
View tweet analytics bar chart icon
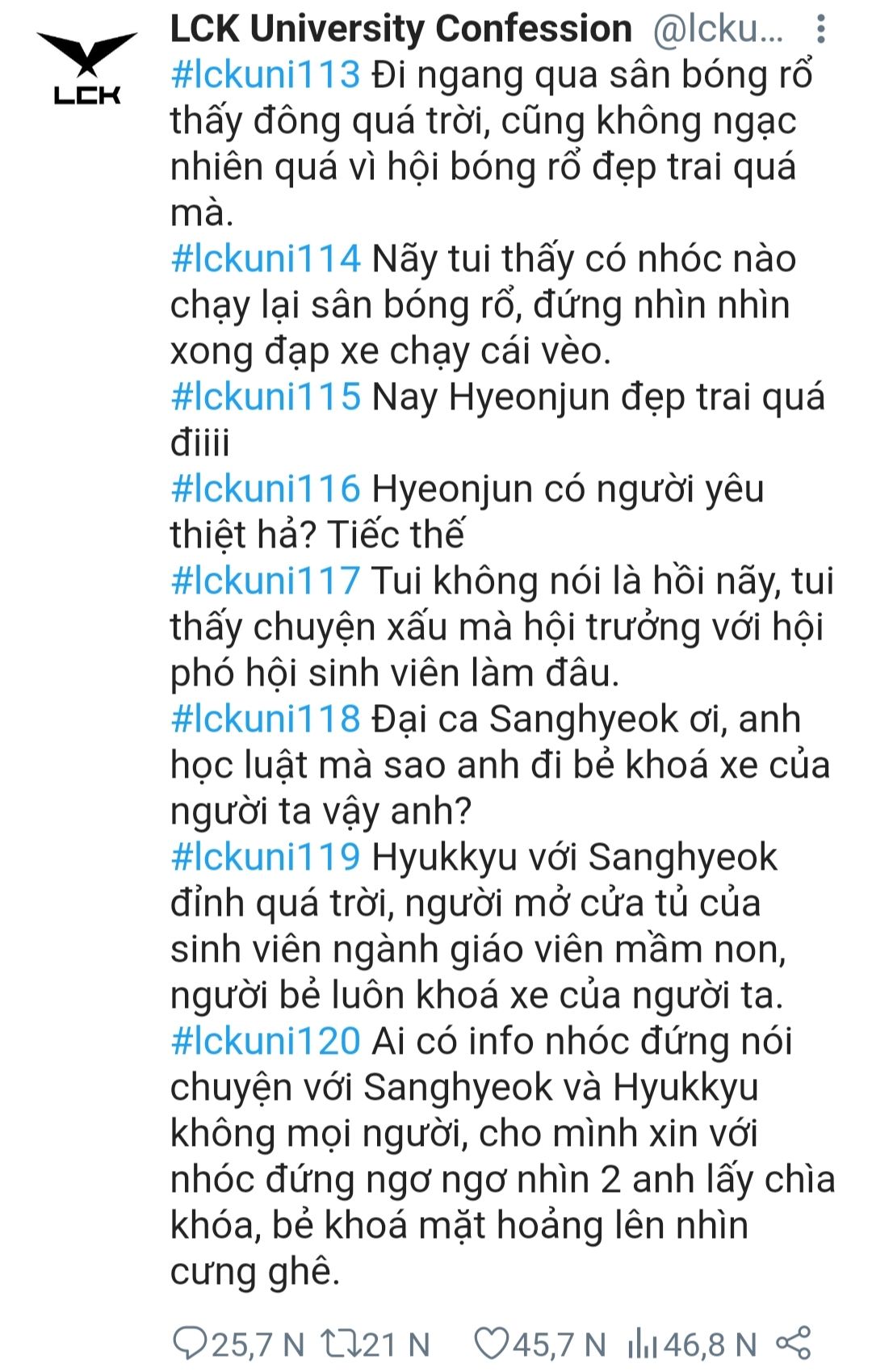pyautogui.click(x=643, y=1344)
